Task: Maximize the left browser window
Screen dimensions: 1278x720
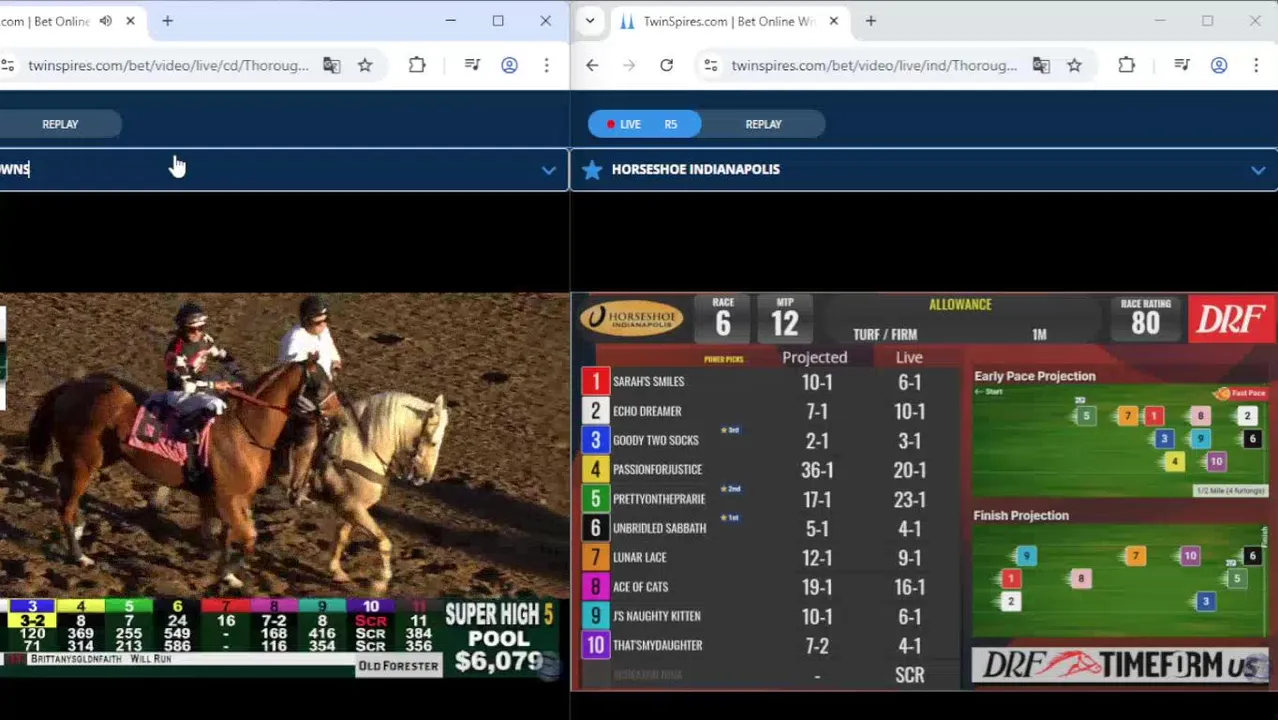Action: click(498, 21)
